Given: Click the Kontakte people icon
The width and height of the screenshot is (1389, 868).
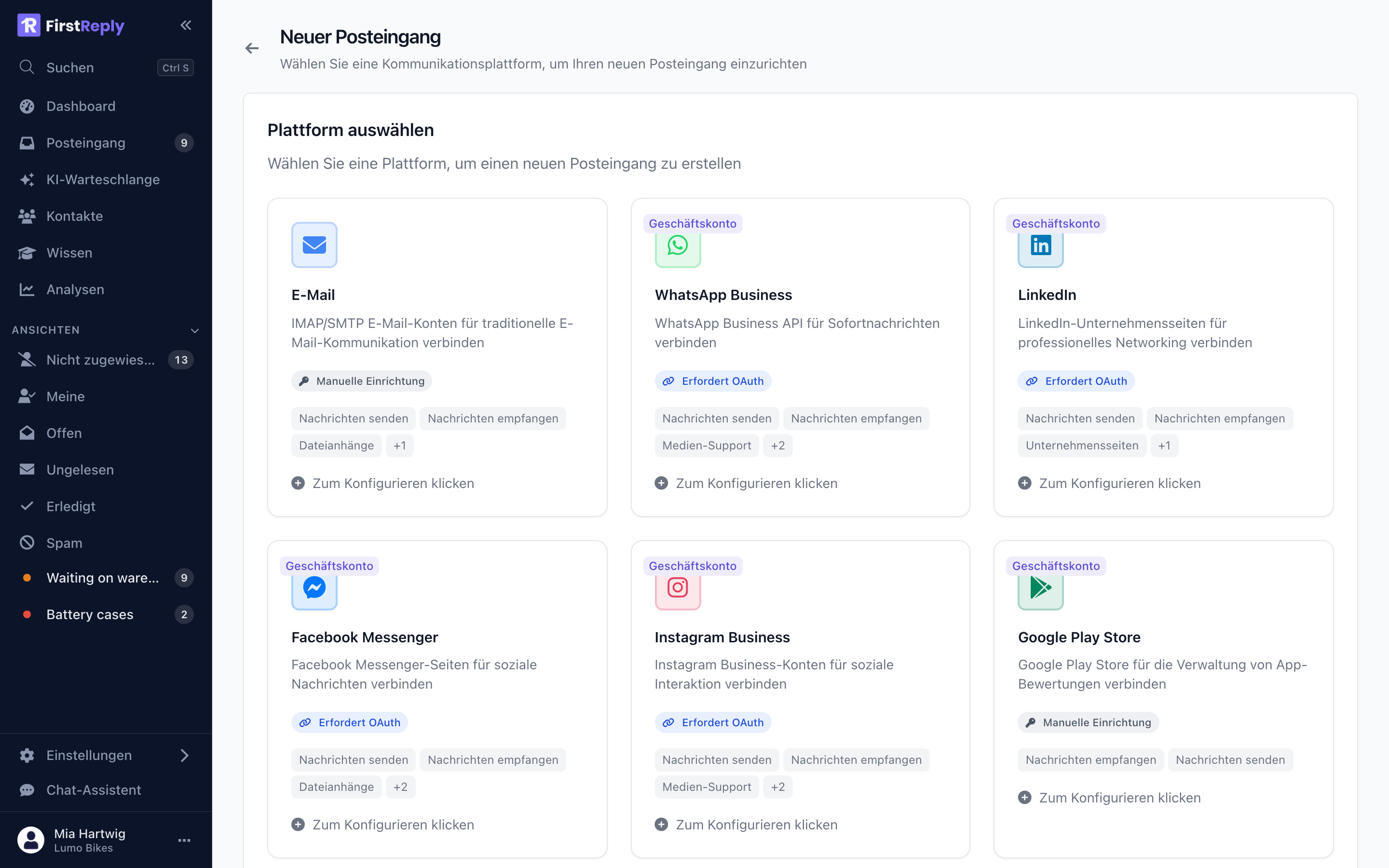Looking at the screenshot, I should pos(27,217).
